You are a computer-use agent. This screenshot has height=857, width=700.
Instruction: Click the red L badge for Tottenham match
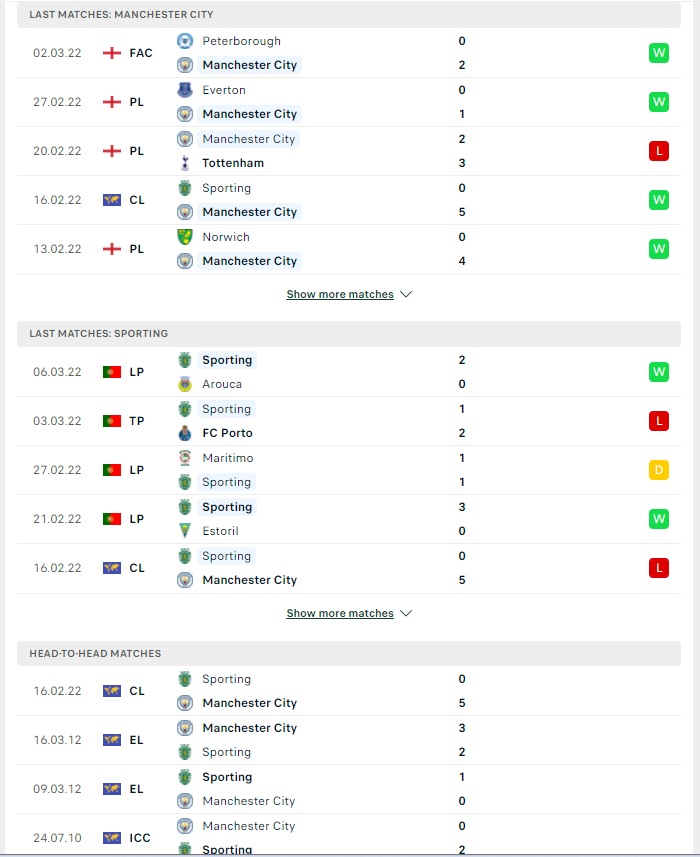point(658,151)
